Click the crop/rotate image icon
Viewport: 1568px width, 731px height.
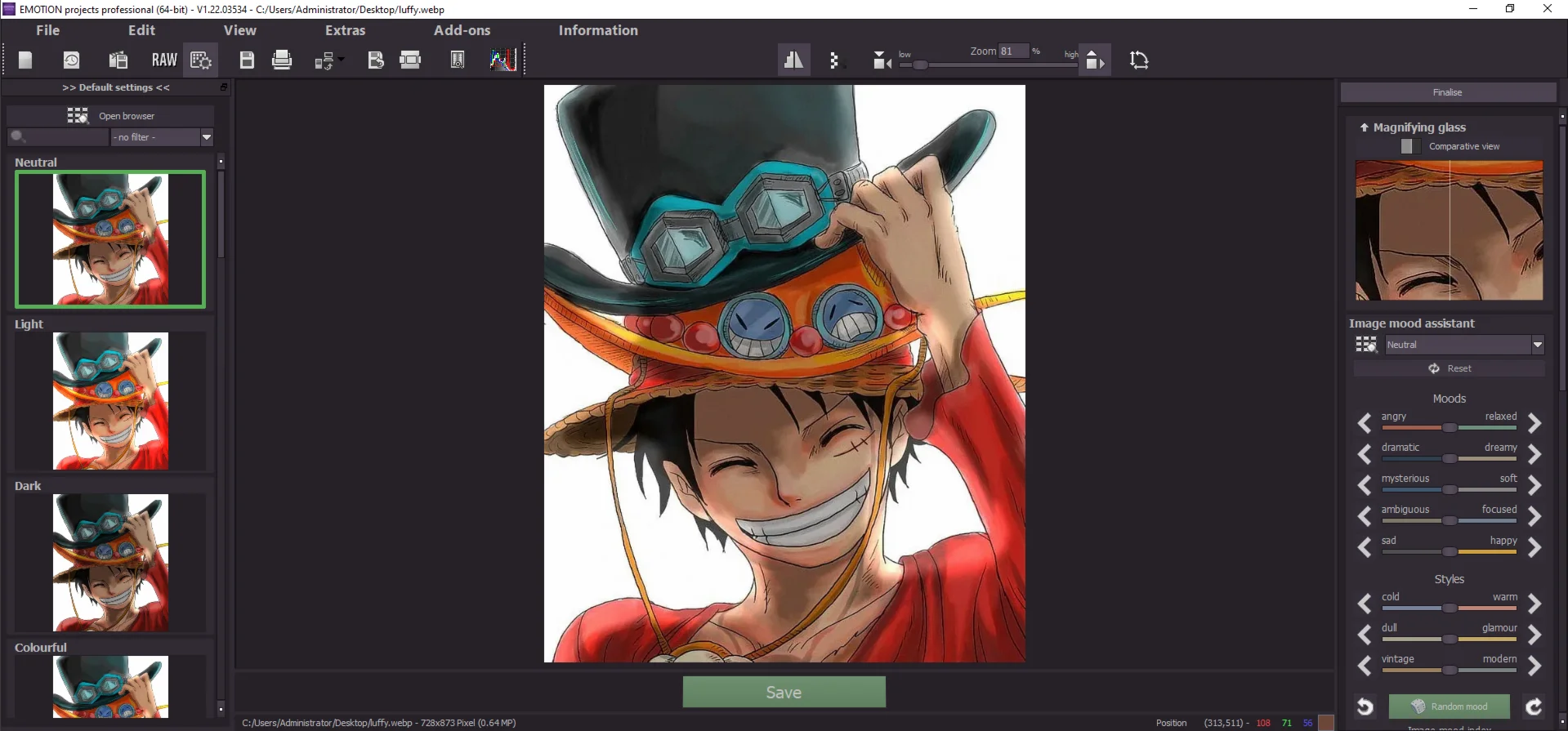(1139, 60)
